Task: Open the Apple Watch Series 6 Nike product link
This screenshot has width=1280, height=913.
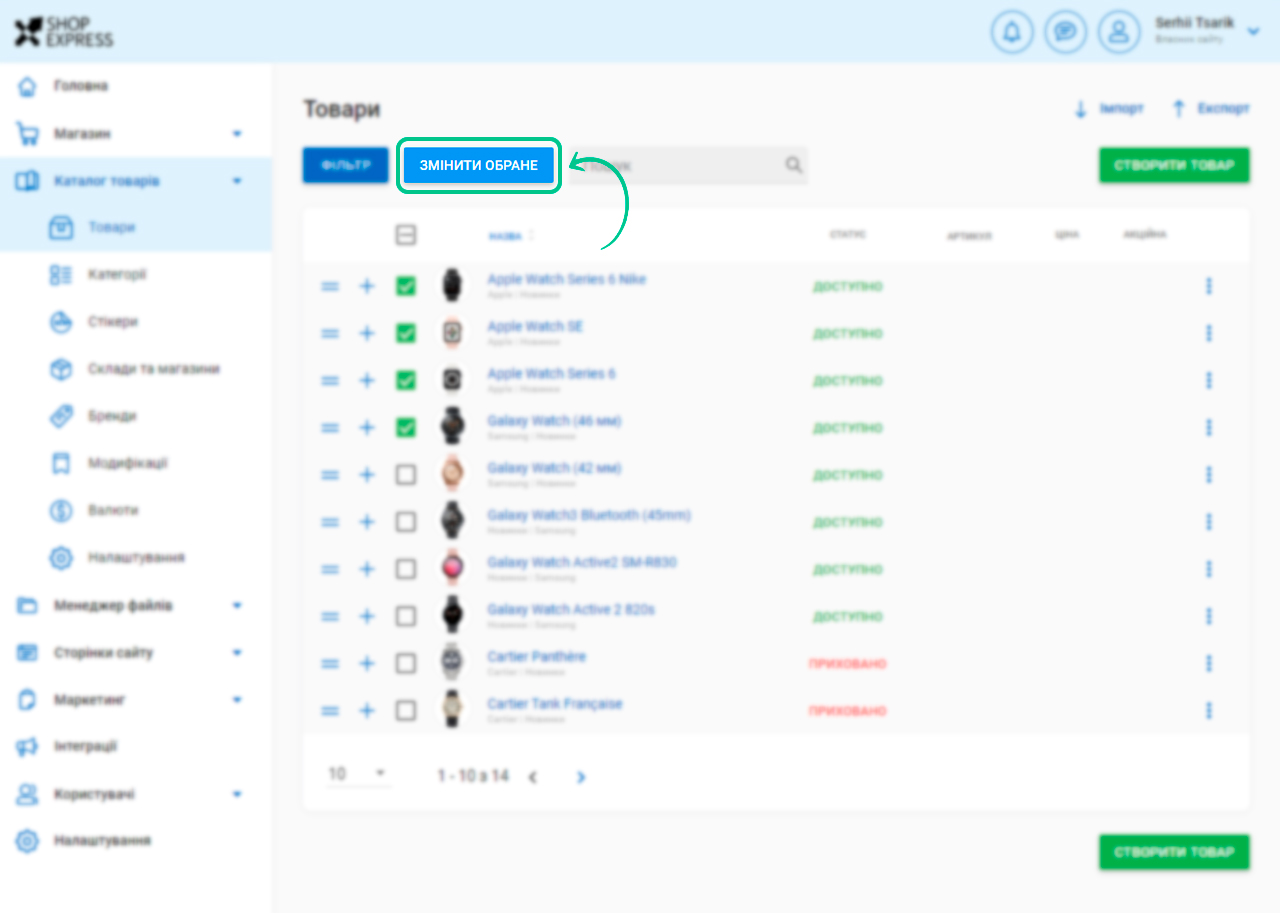Action: coord(567,279)
